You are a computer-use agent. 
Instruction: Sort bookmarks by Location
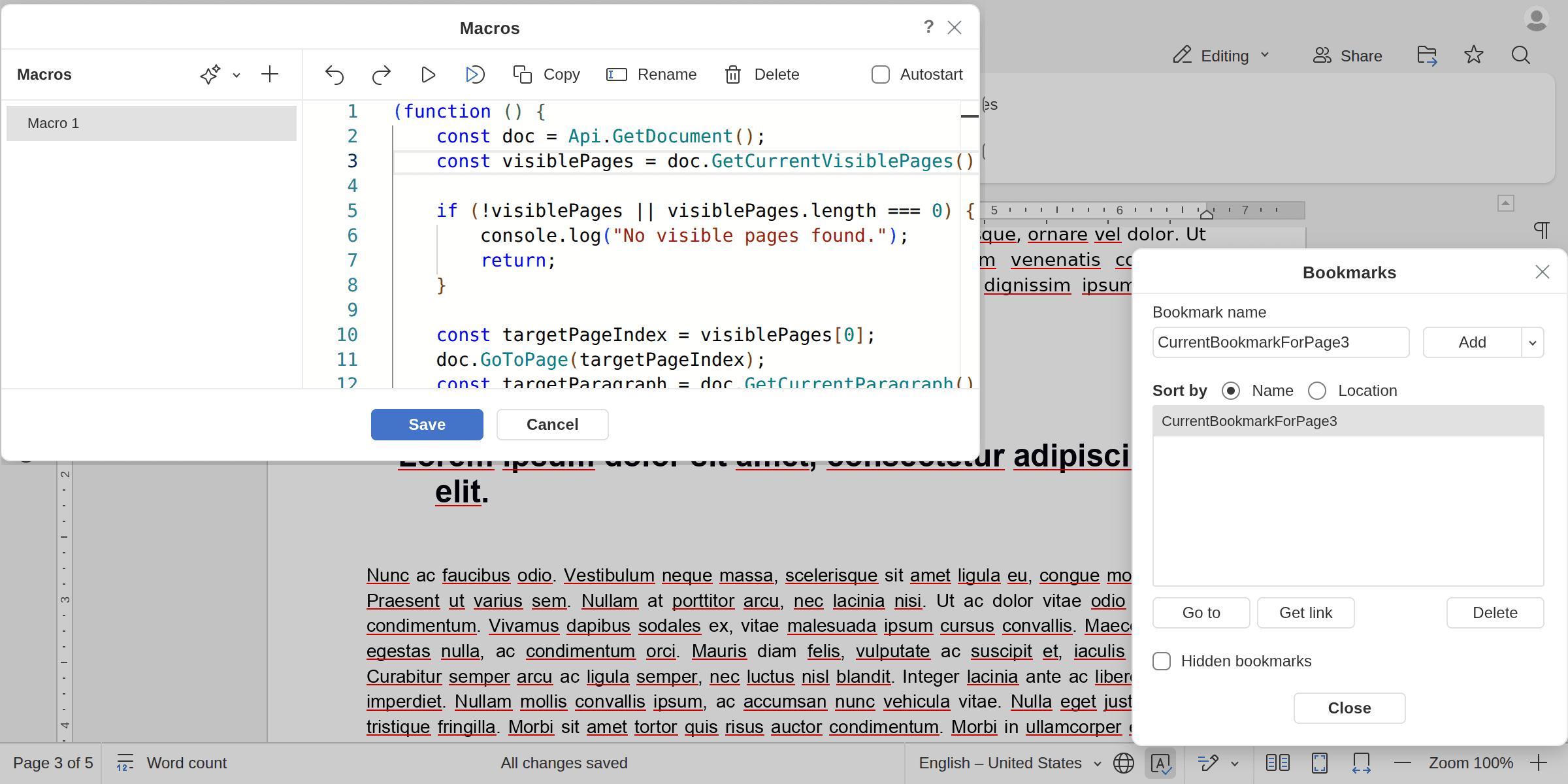click(x=1317, y=391)
